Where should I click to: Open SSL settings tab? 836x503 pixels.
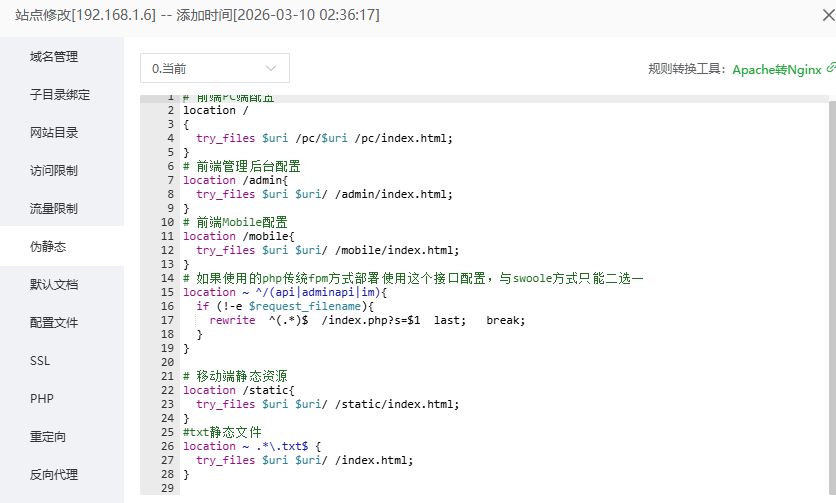(x=40, y=361)
